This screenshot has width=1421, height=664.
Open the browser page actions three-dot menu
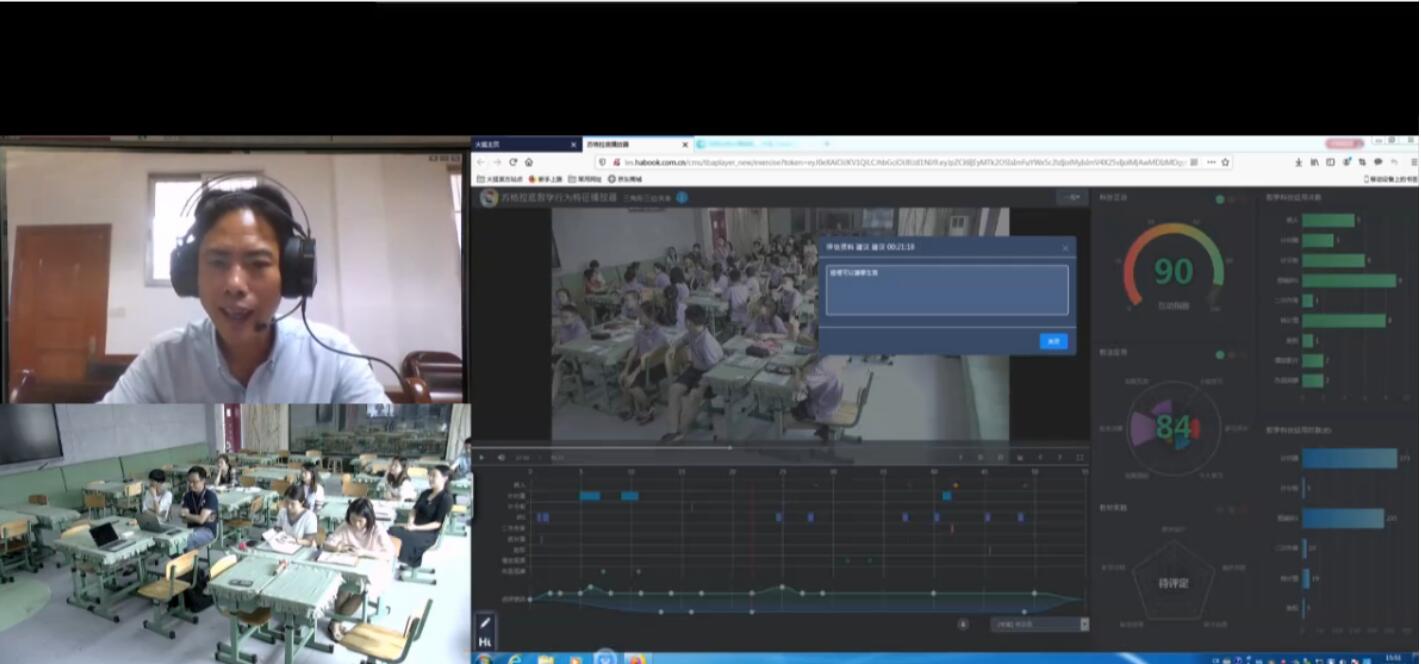[1211, 162]
